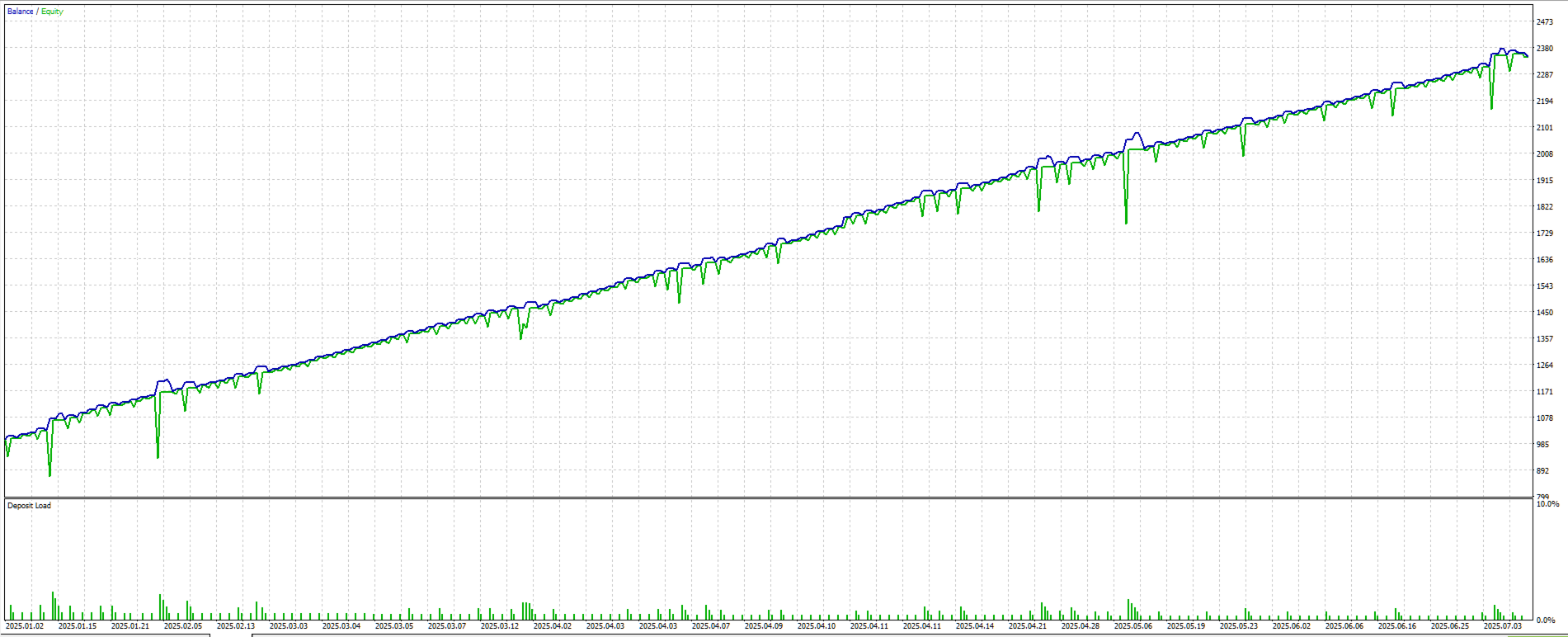Click the 2025.02.05 date label
The image size is (1568, 637).
(x=183, y=626)
